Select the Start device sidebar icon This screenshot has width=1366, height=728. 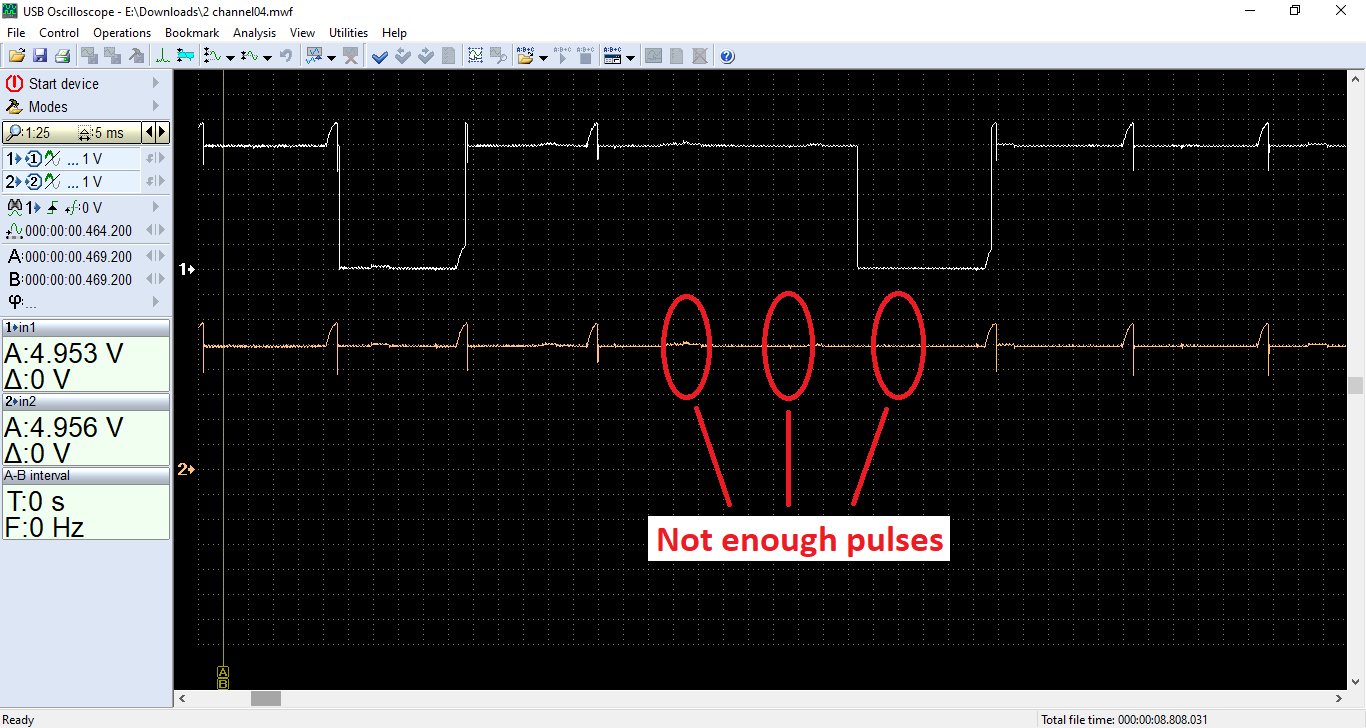coord(13,84)
